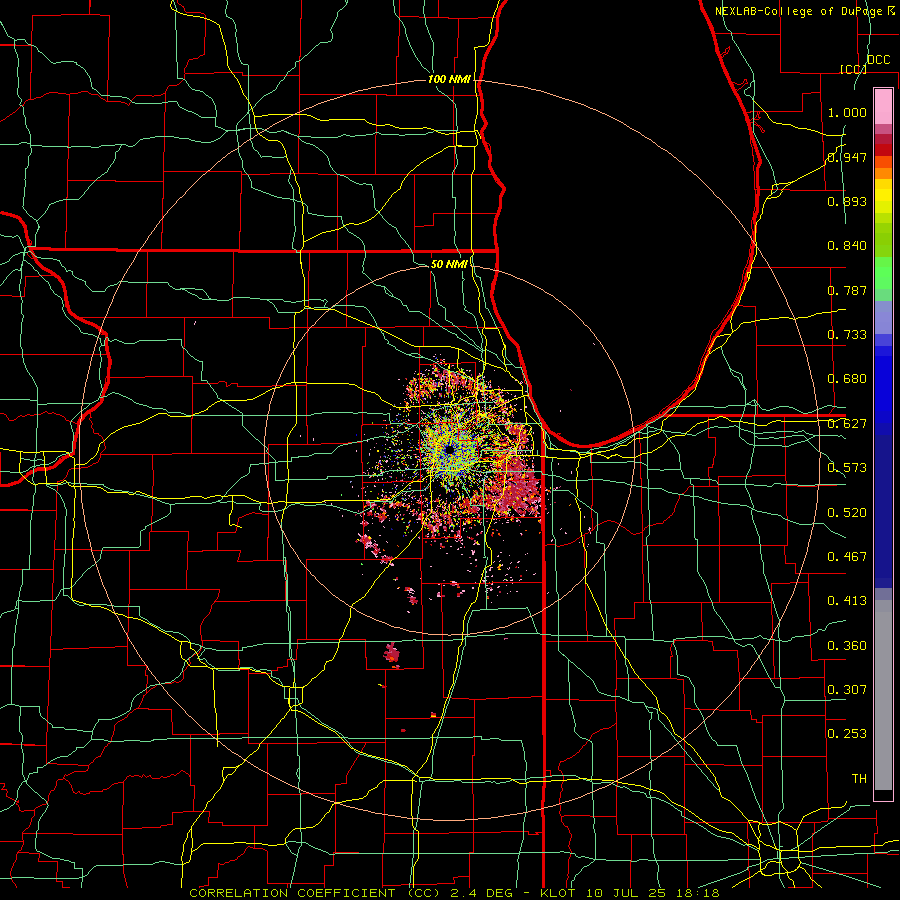Screen dimensions: 900x900
Task: Click the isolated crimson echo cell south of radar
Action: 392,654
